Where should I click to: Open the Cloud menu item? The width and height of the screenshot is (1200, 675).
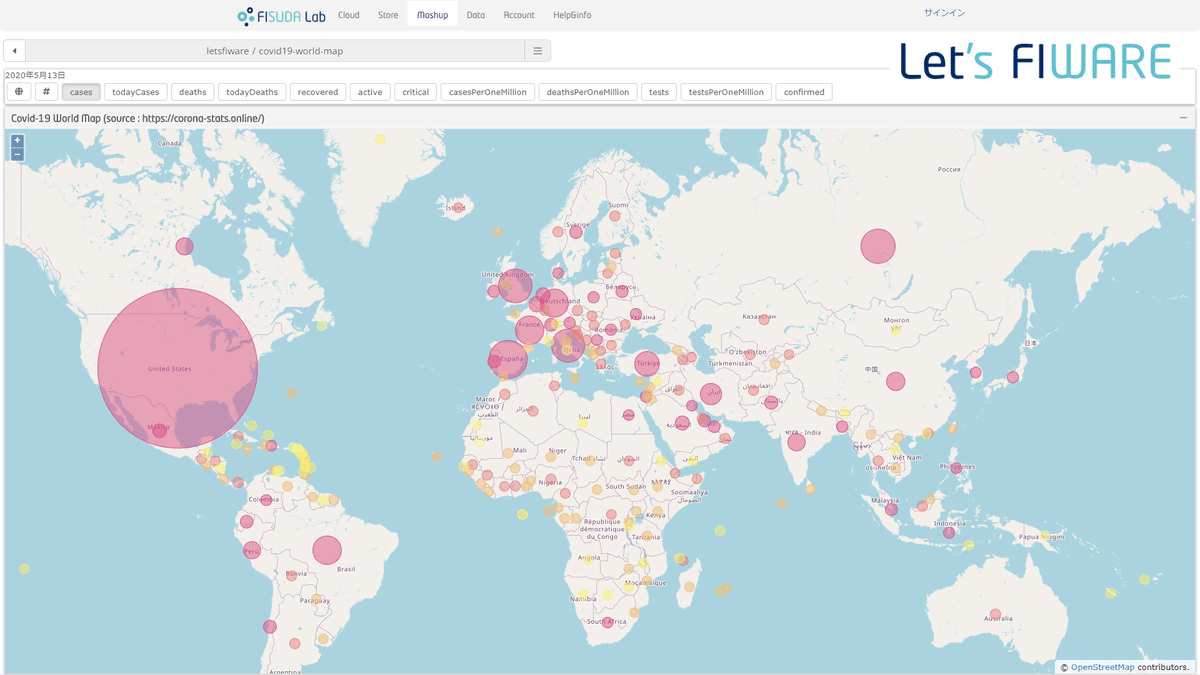[348, 15]
